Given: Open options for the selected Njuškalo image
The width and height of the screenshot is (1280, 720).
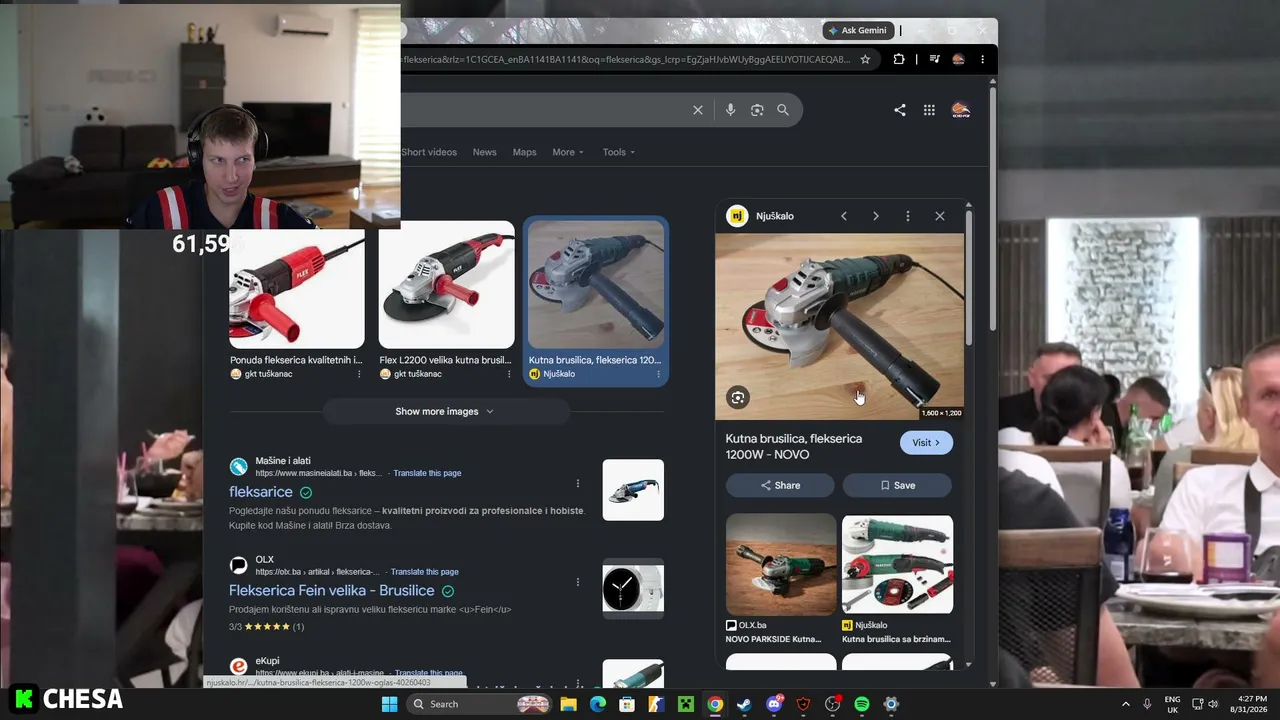Looking at the screenshot, I should pyautogui.click(x=658, y=374).
